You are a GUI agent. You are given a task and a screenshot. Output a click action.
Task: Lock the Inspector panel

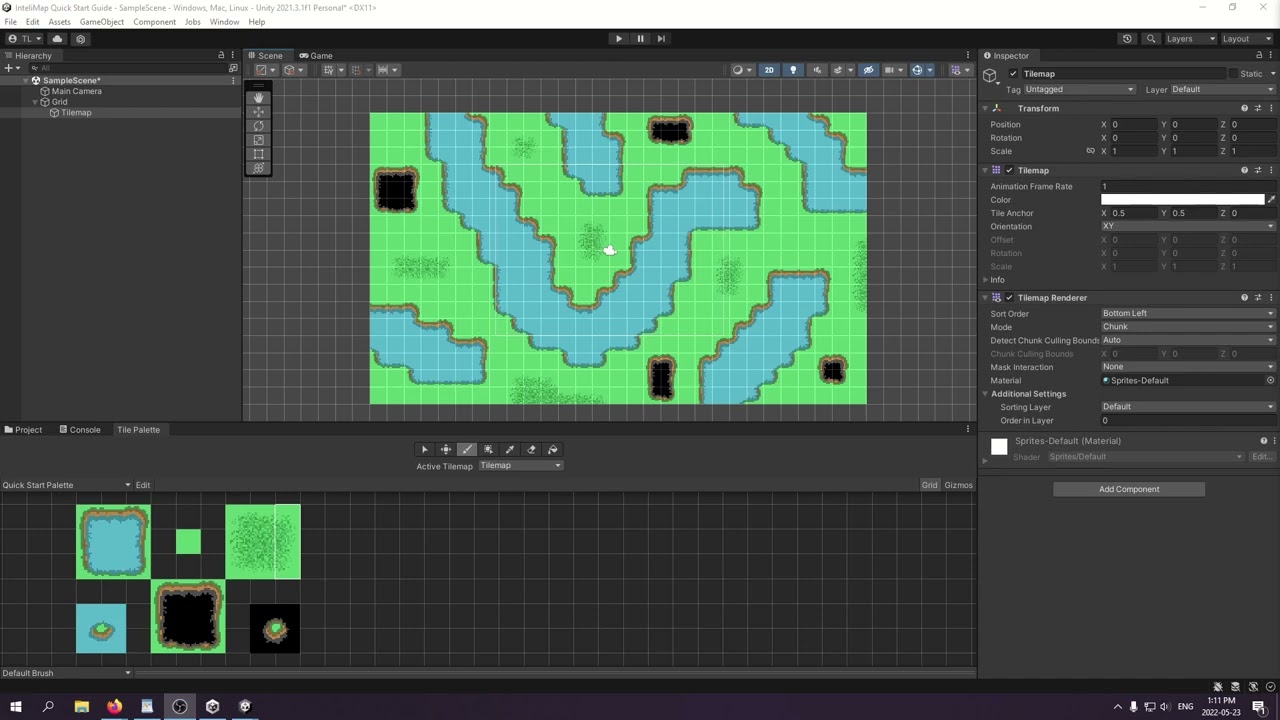(x=1259, y=55)
